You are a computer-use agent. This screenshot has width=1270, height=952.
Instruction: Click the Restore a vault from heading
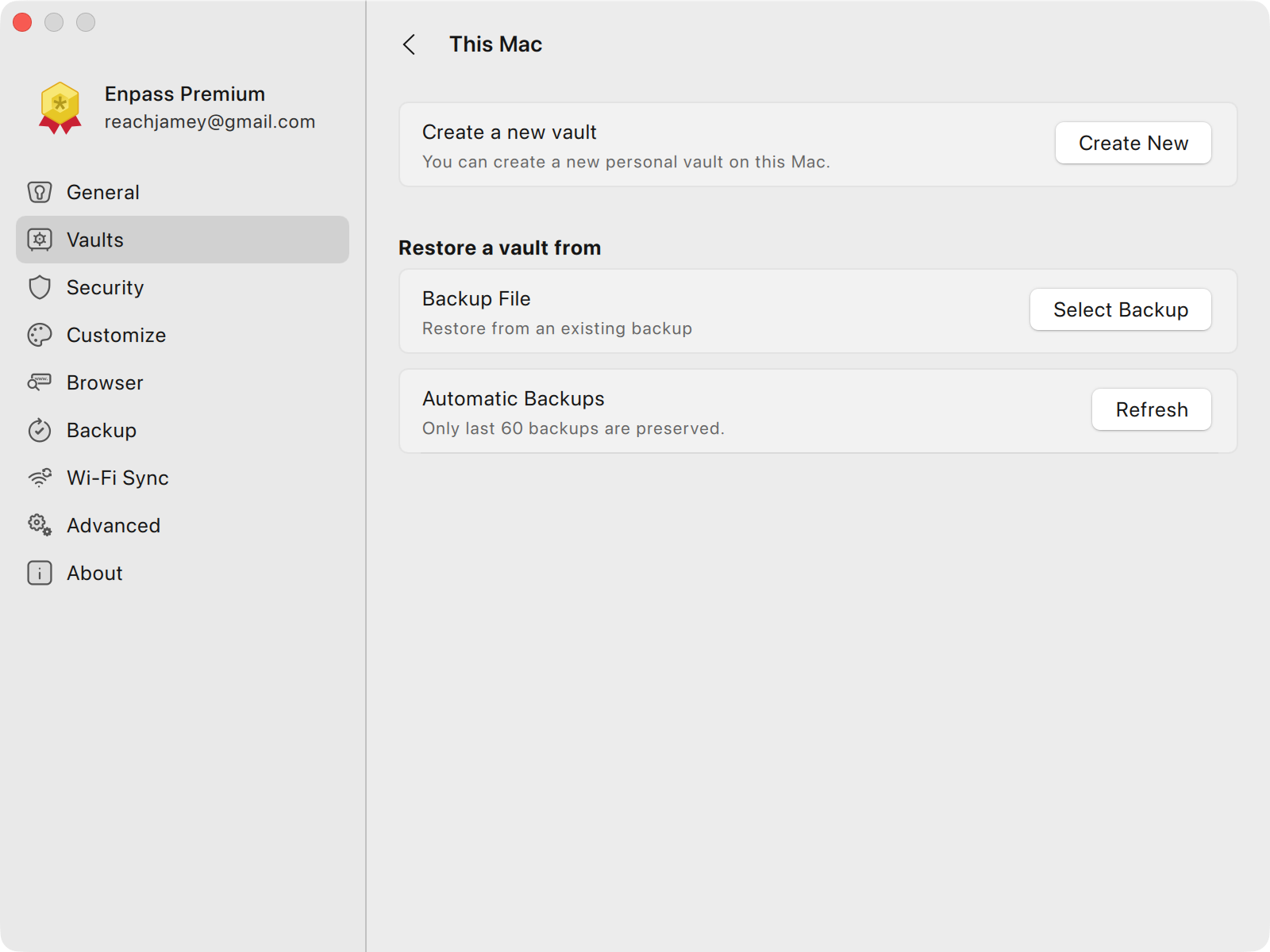click(x=499, y=248)
